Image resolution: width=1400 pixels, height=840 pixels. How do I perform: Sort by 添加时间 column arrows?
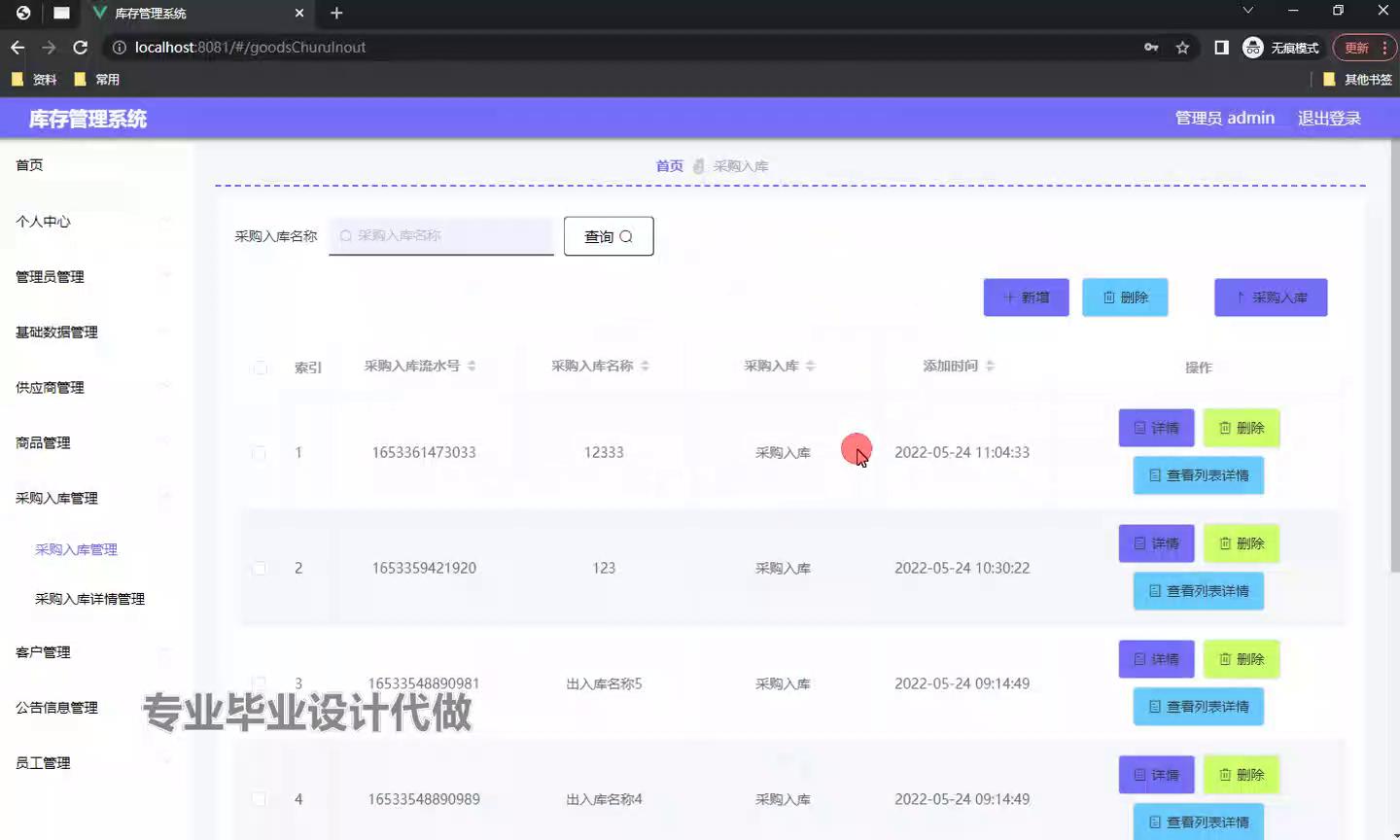tap(990, 367)
